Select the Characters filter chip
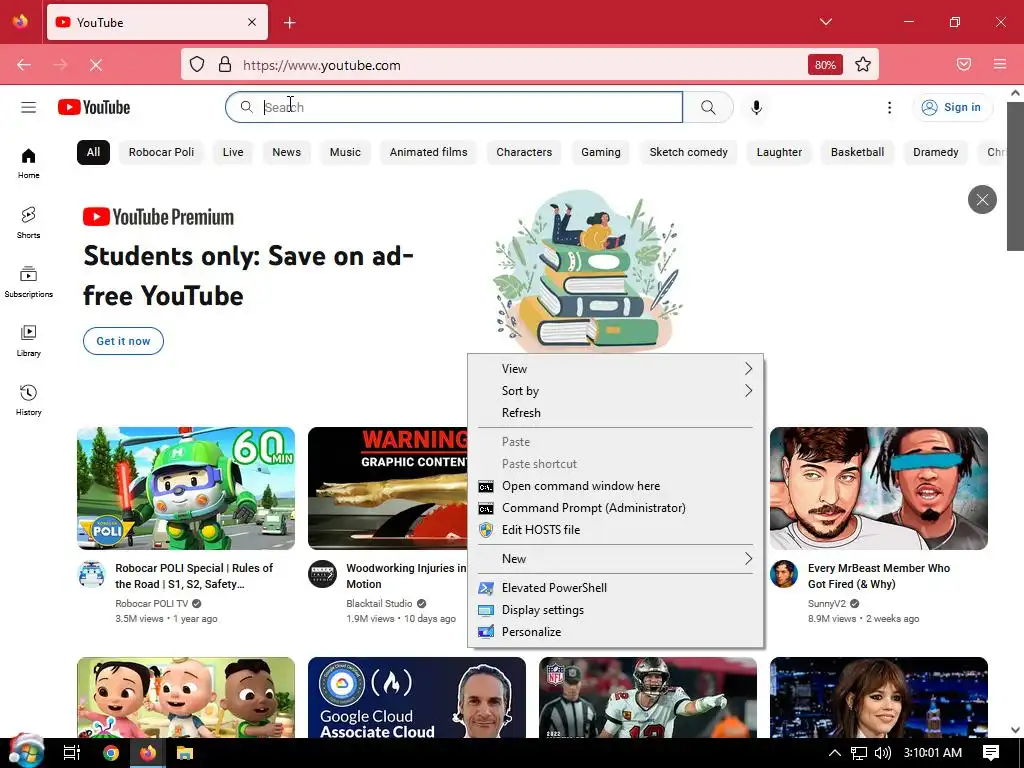Screen dimensions: 1024x768 [x=524, y=152]
